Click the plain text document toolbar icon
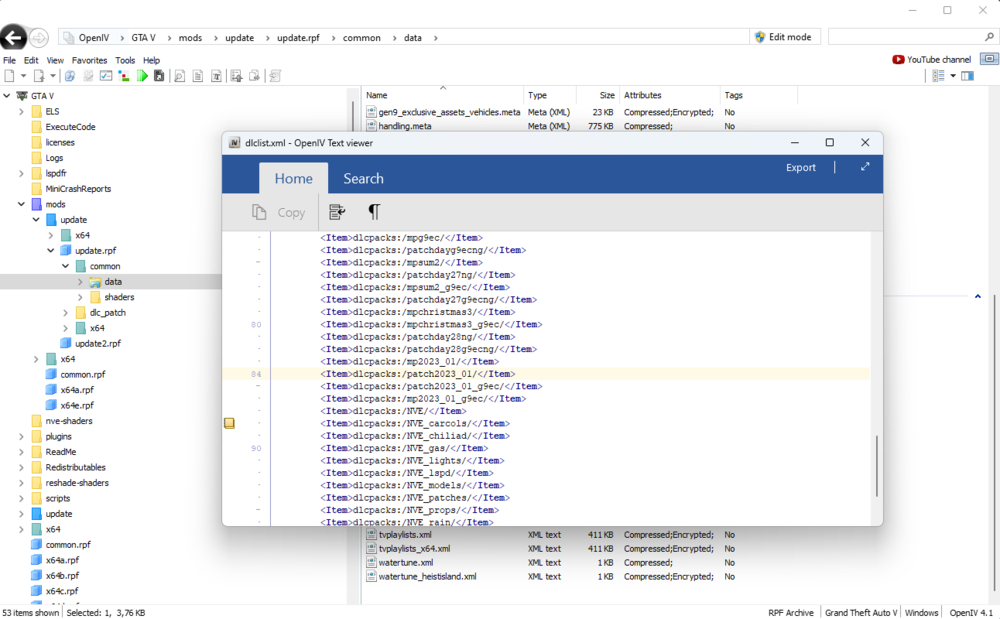The width and height of the screenshot is (1000, 619). (x=198, y=76)
